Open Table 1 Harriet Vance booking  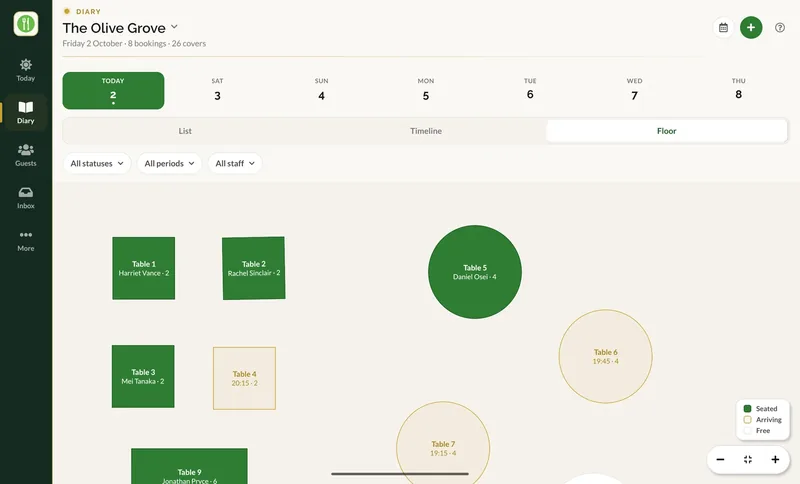click(144, 268)
